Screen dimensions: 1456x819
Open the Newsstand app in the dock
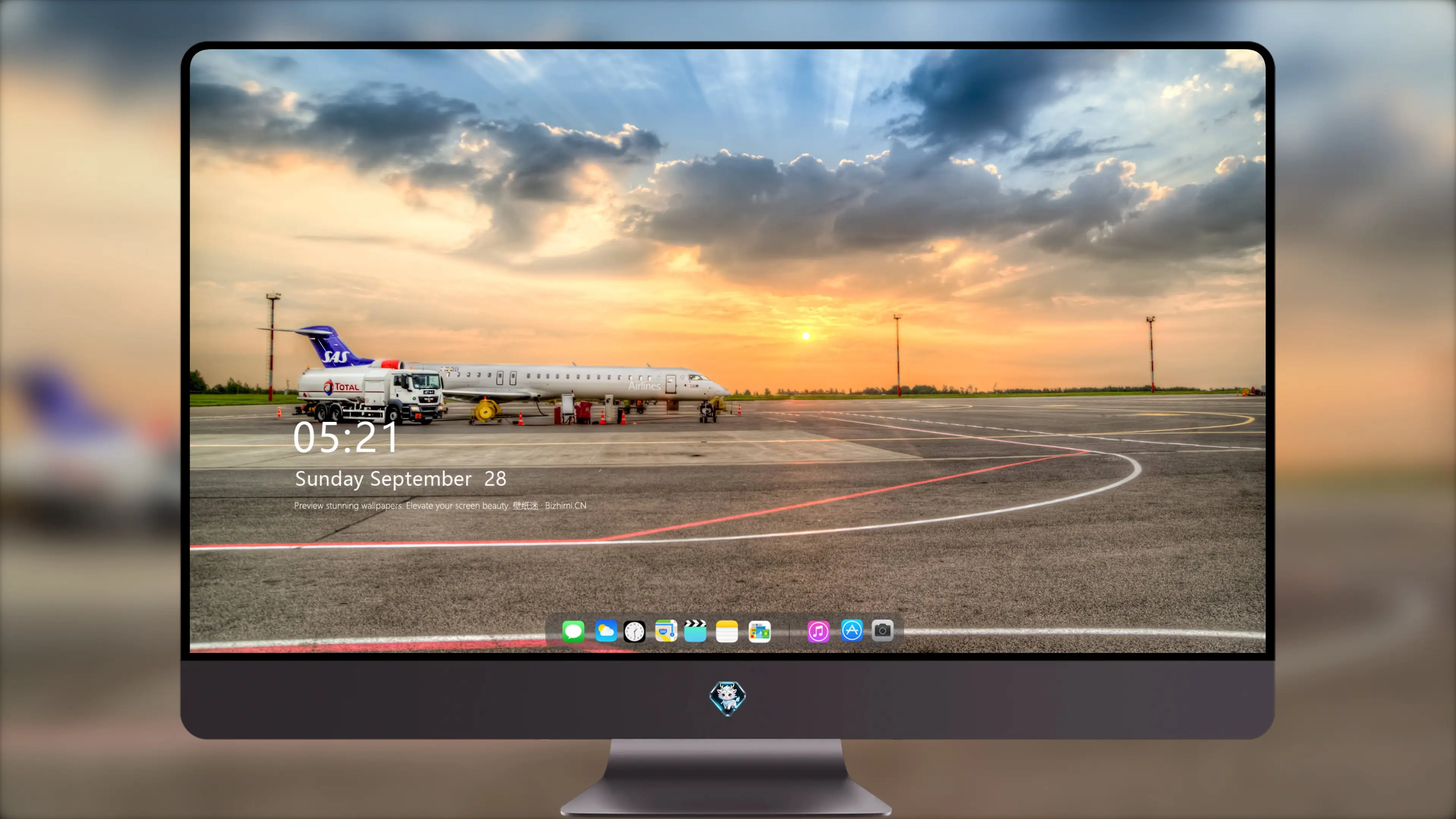(x=759, y=631)
